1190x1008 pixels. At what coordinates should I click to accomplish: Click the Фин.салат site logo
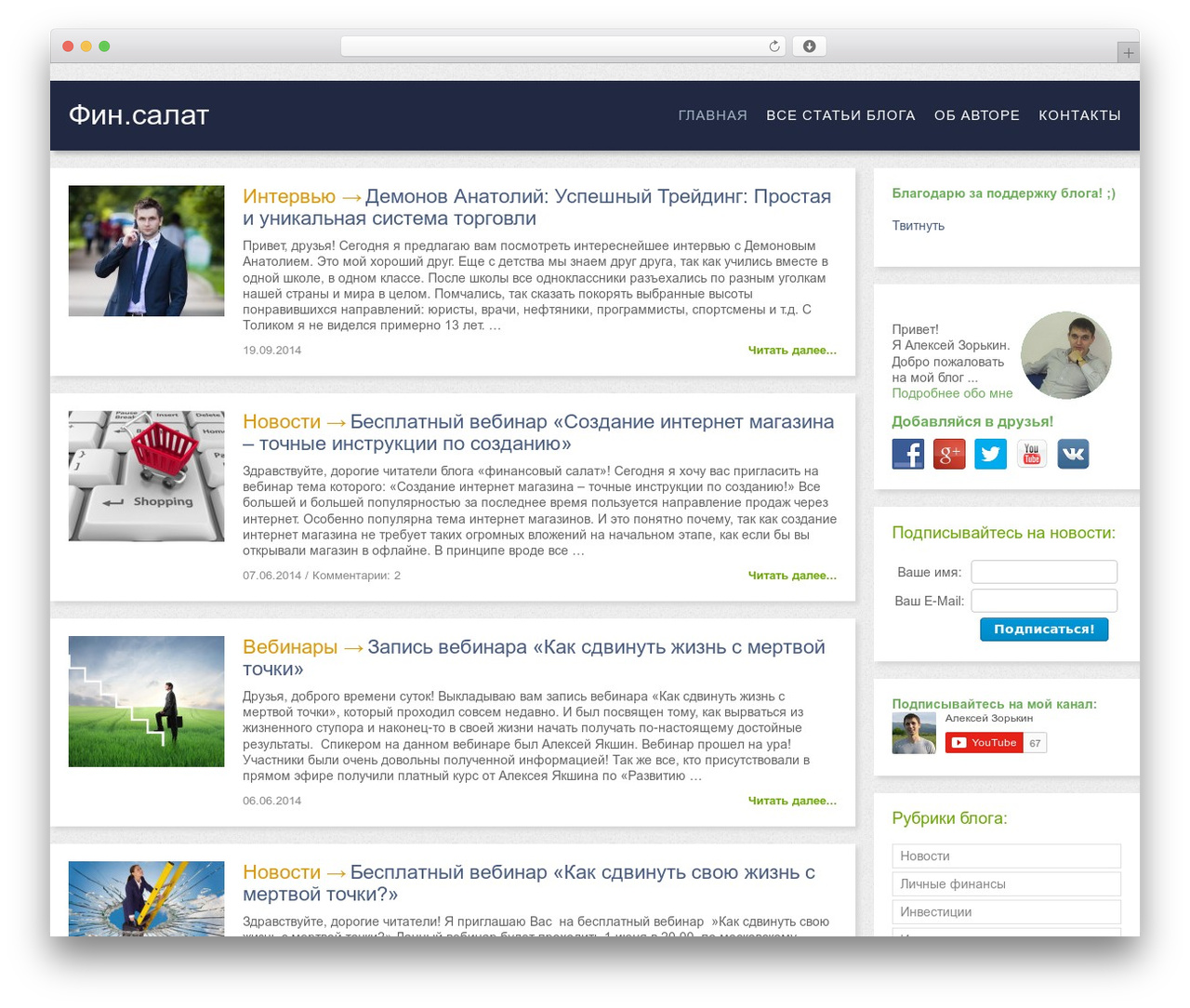139,115
